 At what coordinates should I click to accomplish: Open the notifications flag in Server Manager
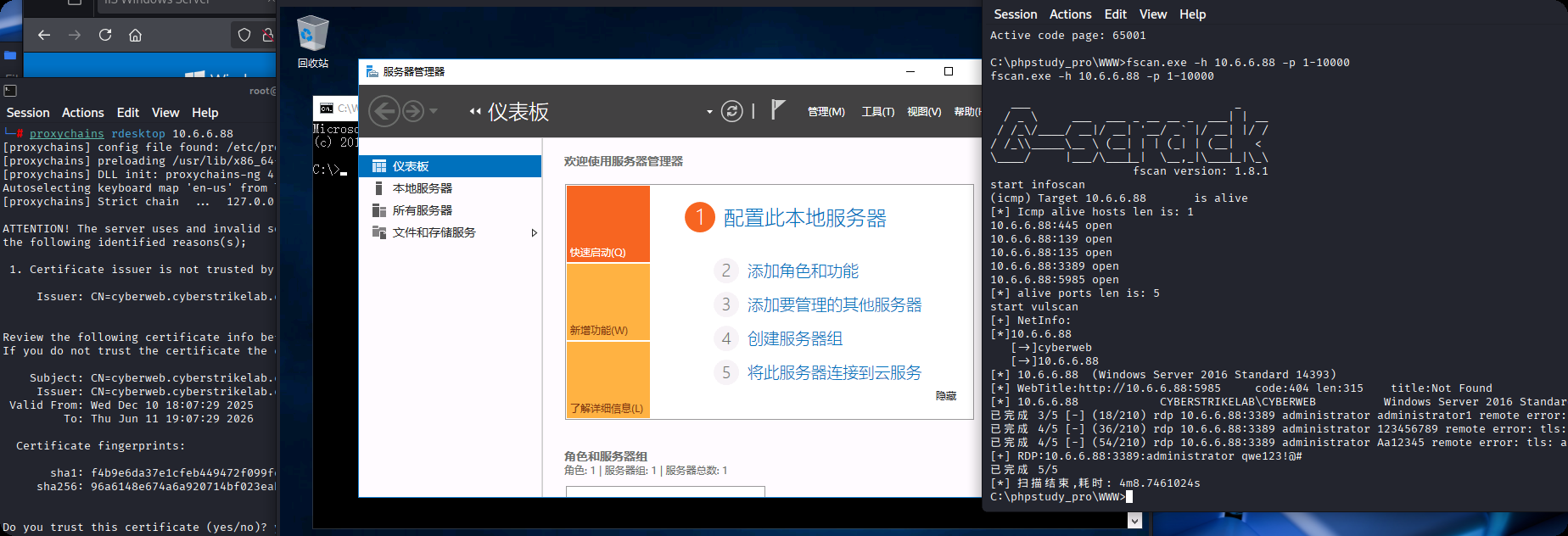tap(777, 109)
